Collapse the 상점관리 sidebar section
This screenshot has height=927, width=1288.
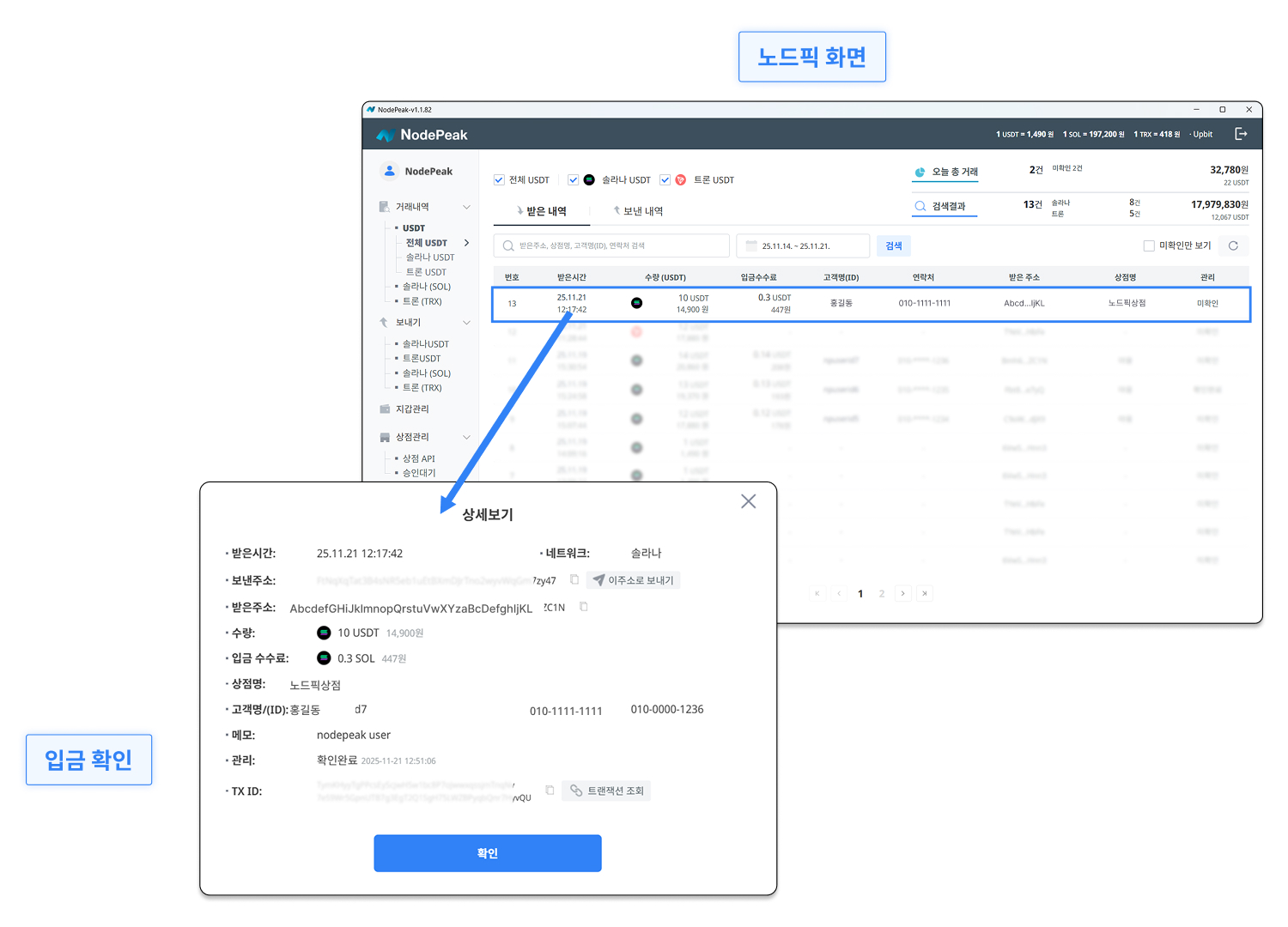466,437
